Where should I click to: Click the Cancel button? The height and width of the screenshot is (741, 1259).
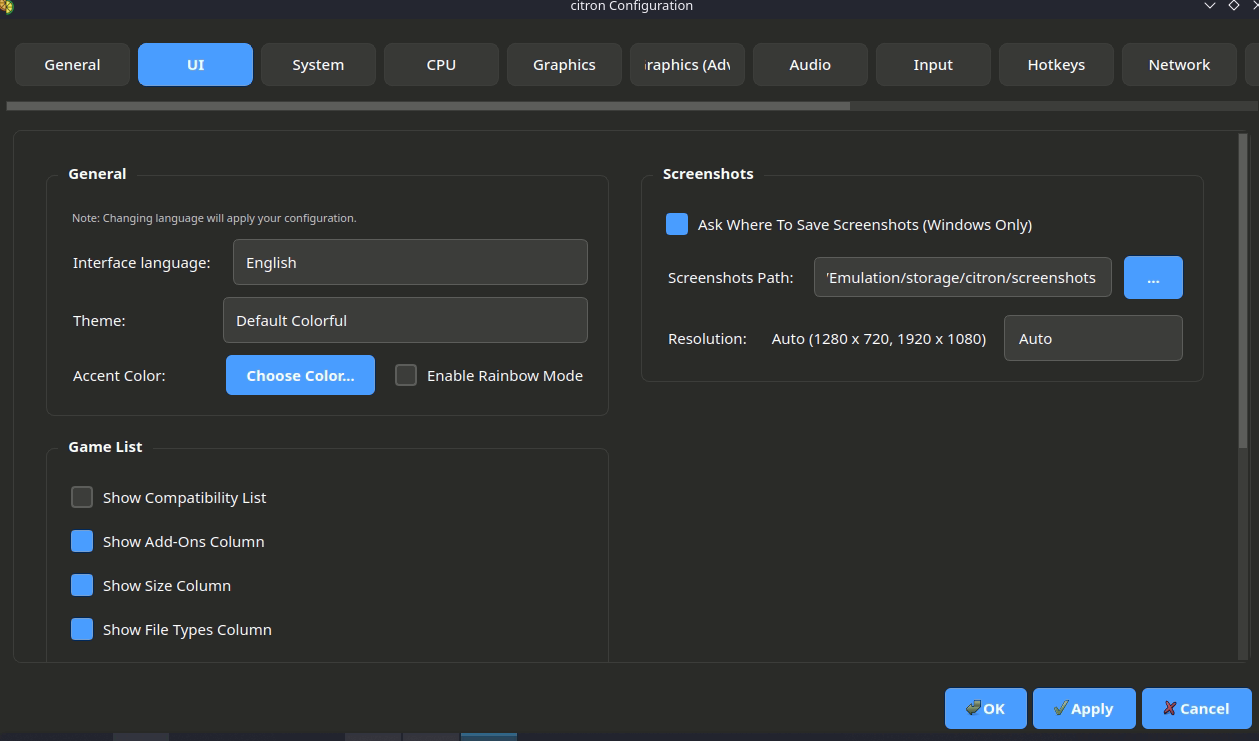click(x=1196, y=708)
